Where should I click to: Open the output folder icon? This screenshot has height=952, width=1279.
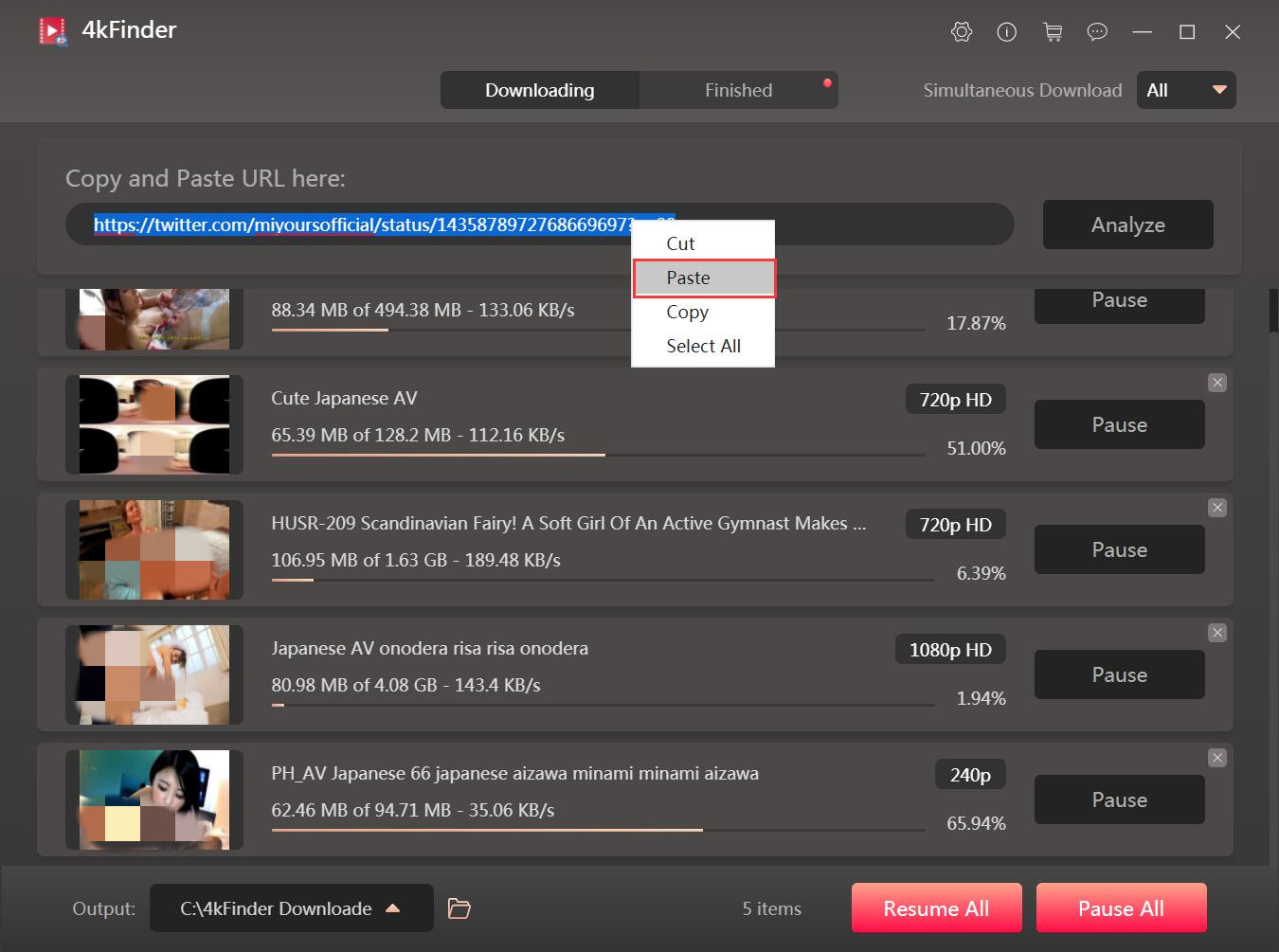[459, 908]
